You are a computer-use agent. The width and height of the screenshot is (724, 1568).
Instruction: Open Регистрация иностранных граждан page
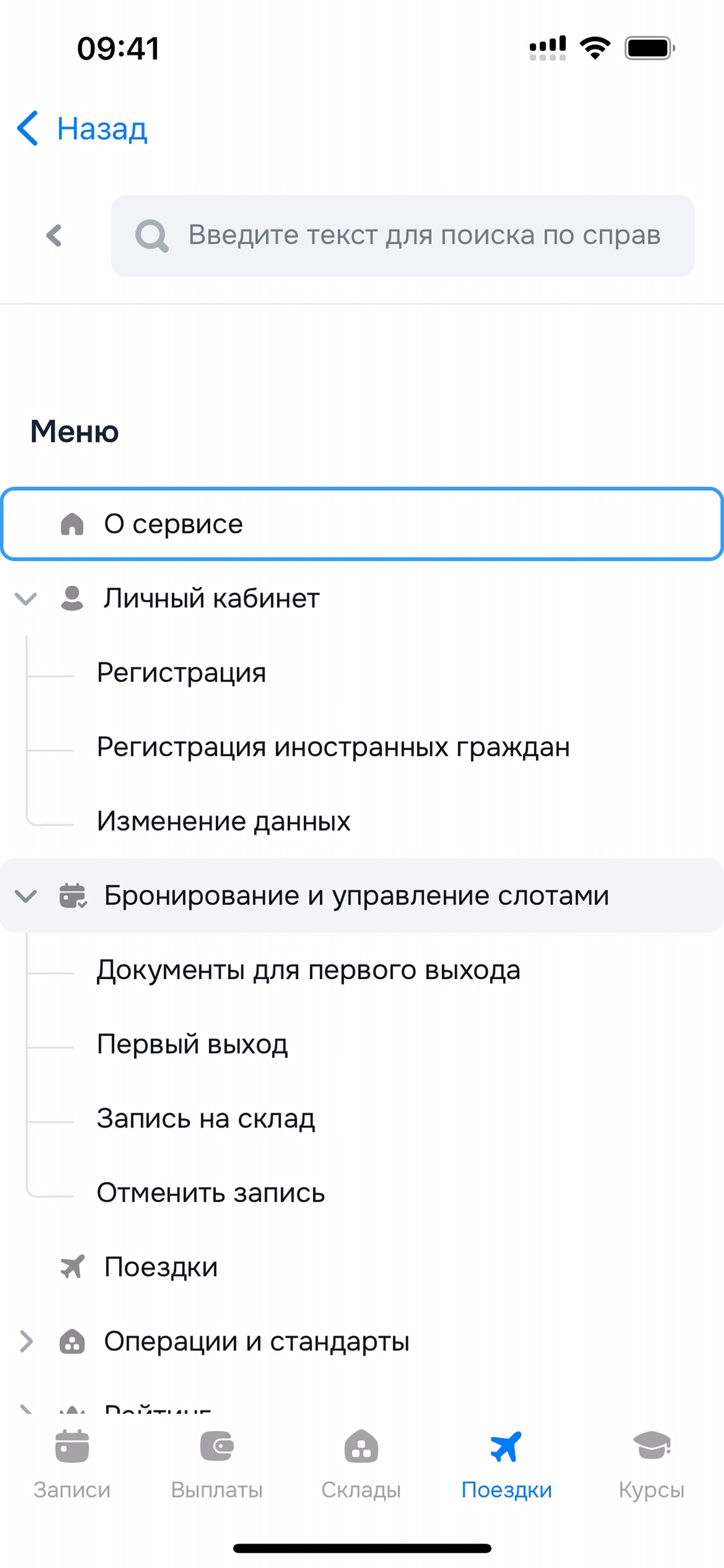[333, 747]
